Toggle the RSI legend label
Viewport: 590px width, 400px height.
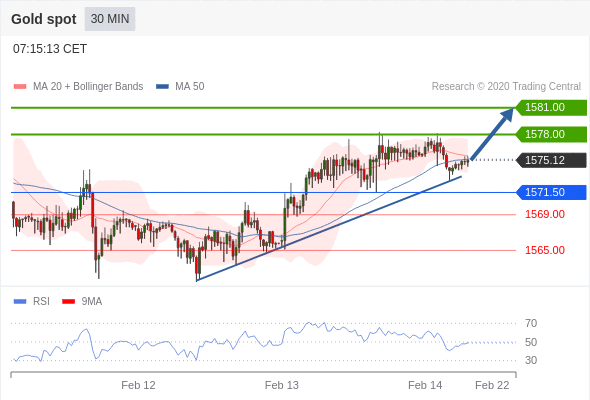tap(41, 301)
